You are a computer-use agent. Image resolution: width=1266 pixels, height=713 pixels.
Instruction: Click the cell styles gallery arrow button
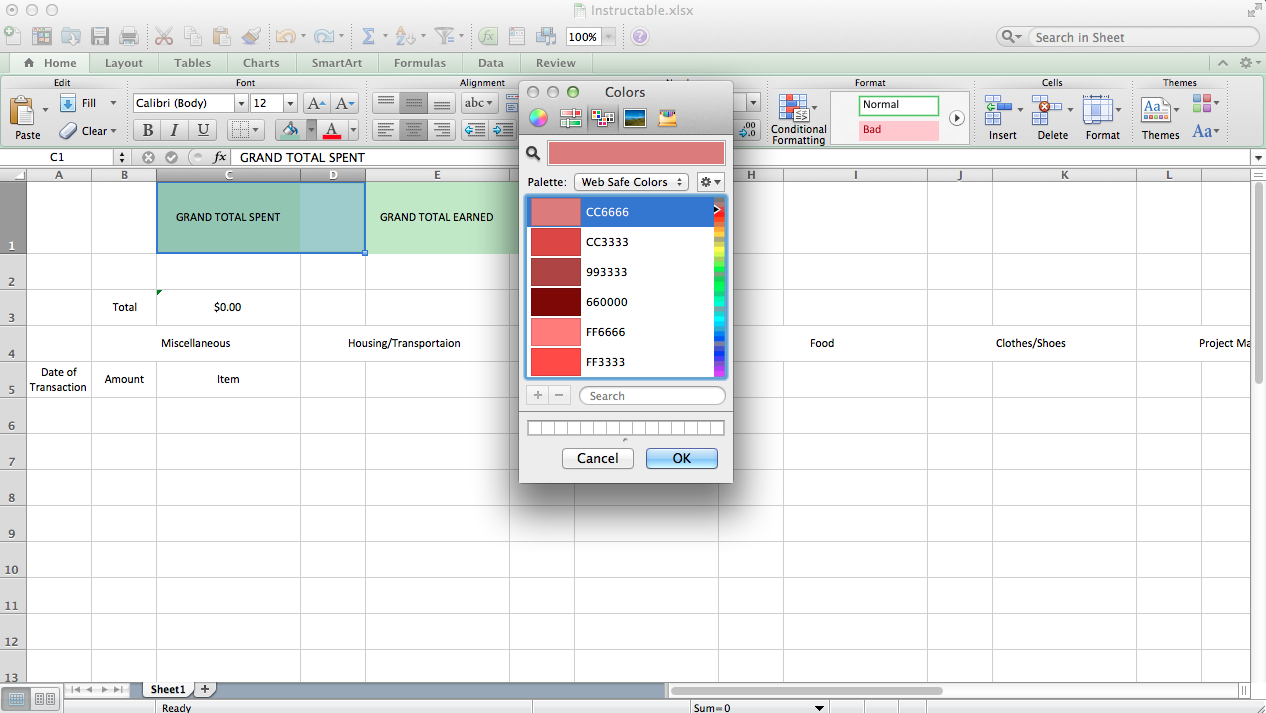(957, 118)
